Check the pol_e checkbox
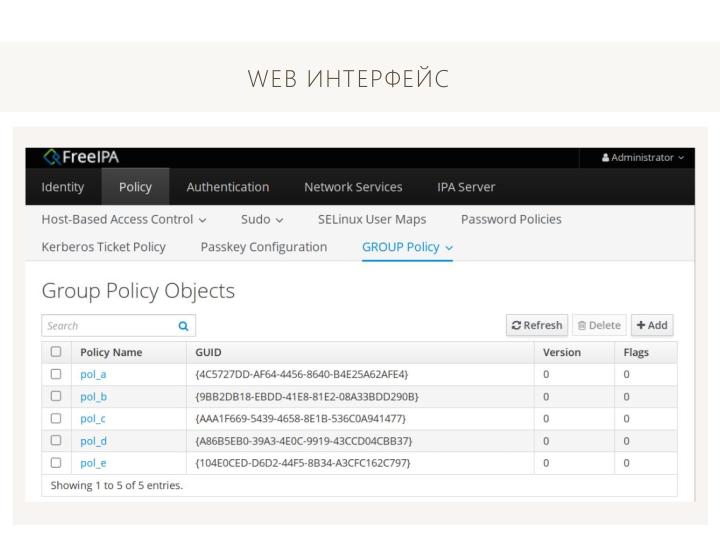720x540 pixels. (x=56, y=463)
